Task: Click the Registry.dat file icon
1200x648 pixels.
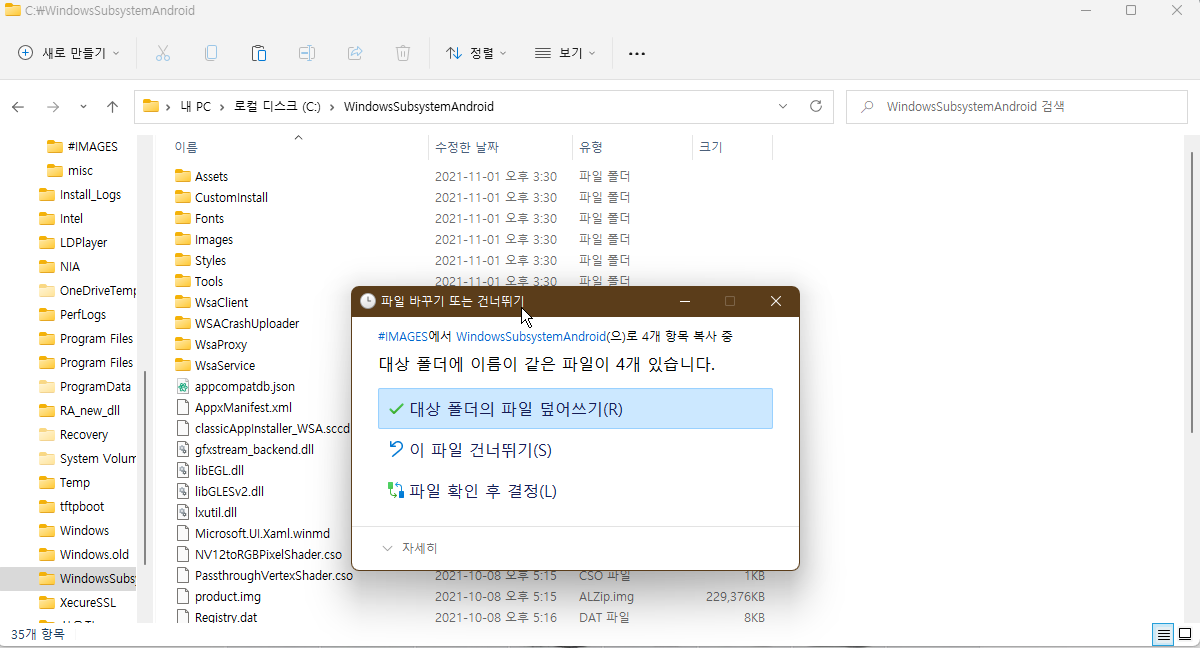Action: (x=182, y=617)
